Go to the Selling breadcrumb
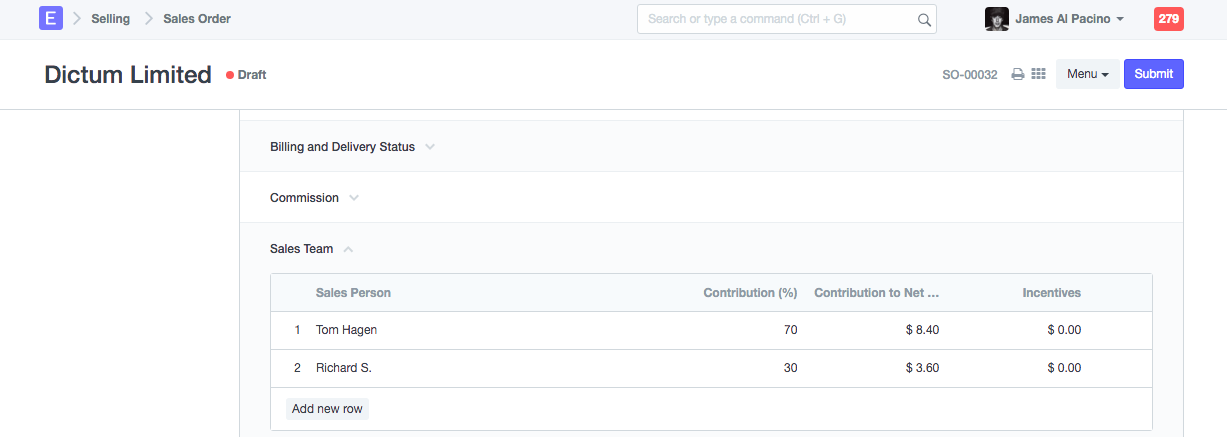This screenshot has width=1227, height=437. coord(110,19)
